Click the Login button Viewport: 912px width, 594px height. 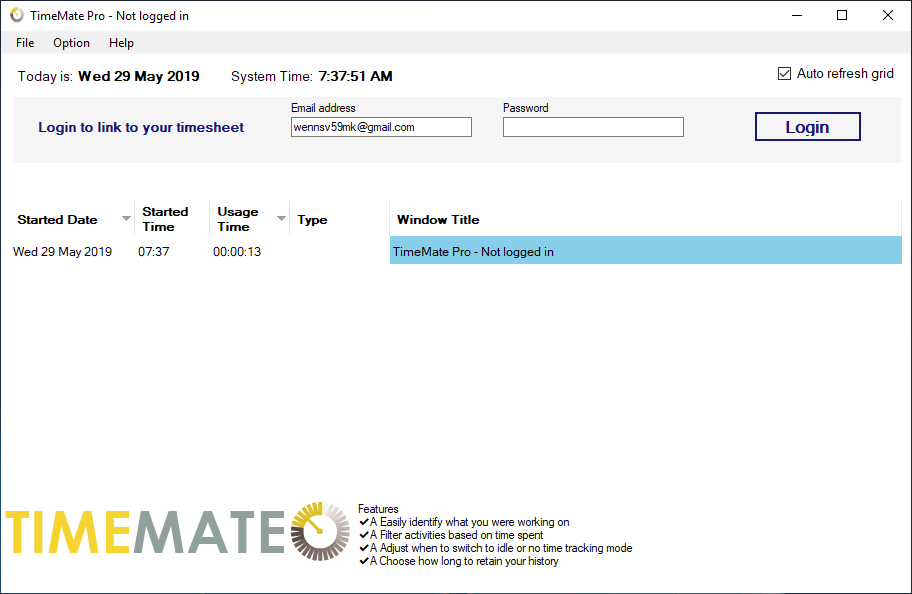point(807,126)
